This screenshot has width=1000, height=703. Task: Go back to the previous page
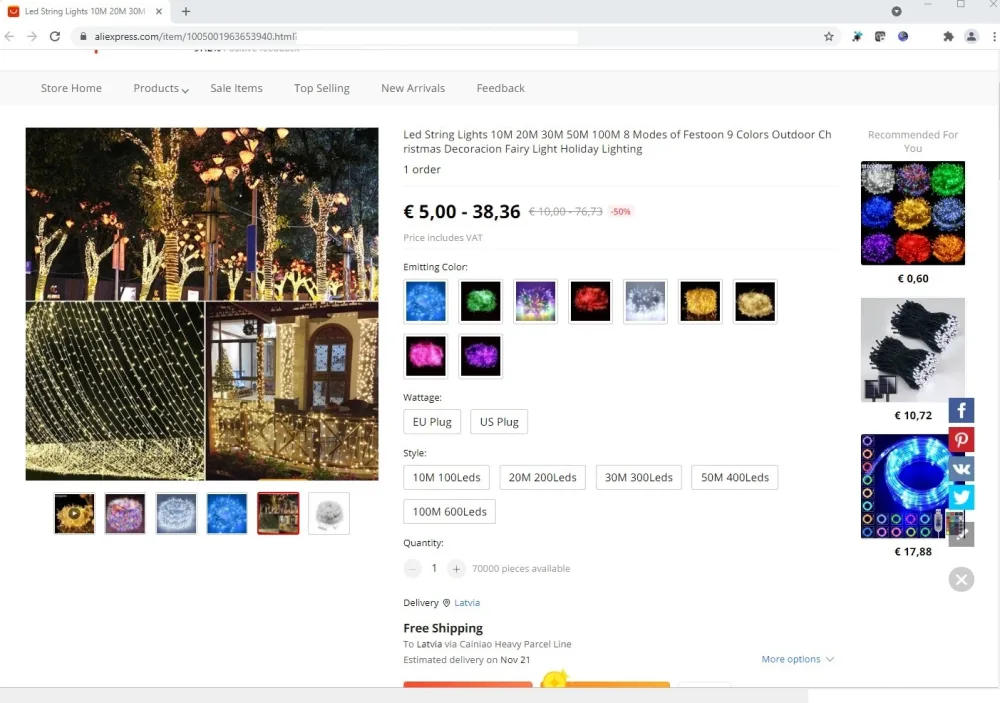[x=10, y=36]
